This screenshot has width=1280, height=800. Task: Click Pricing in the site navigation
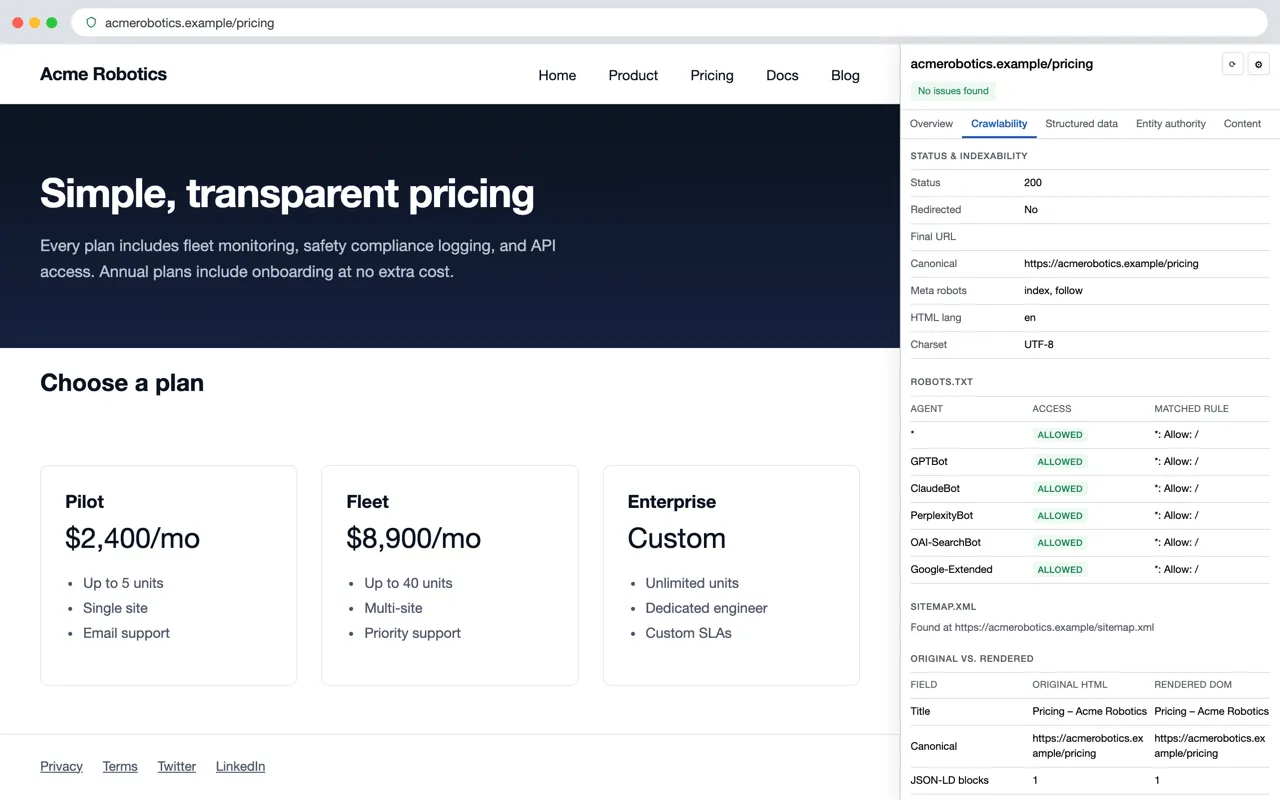712,75
